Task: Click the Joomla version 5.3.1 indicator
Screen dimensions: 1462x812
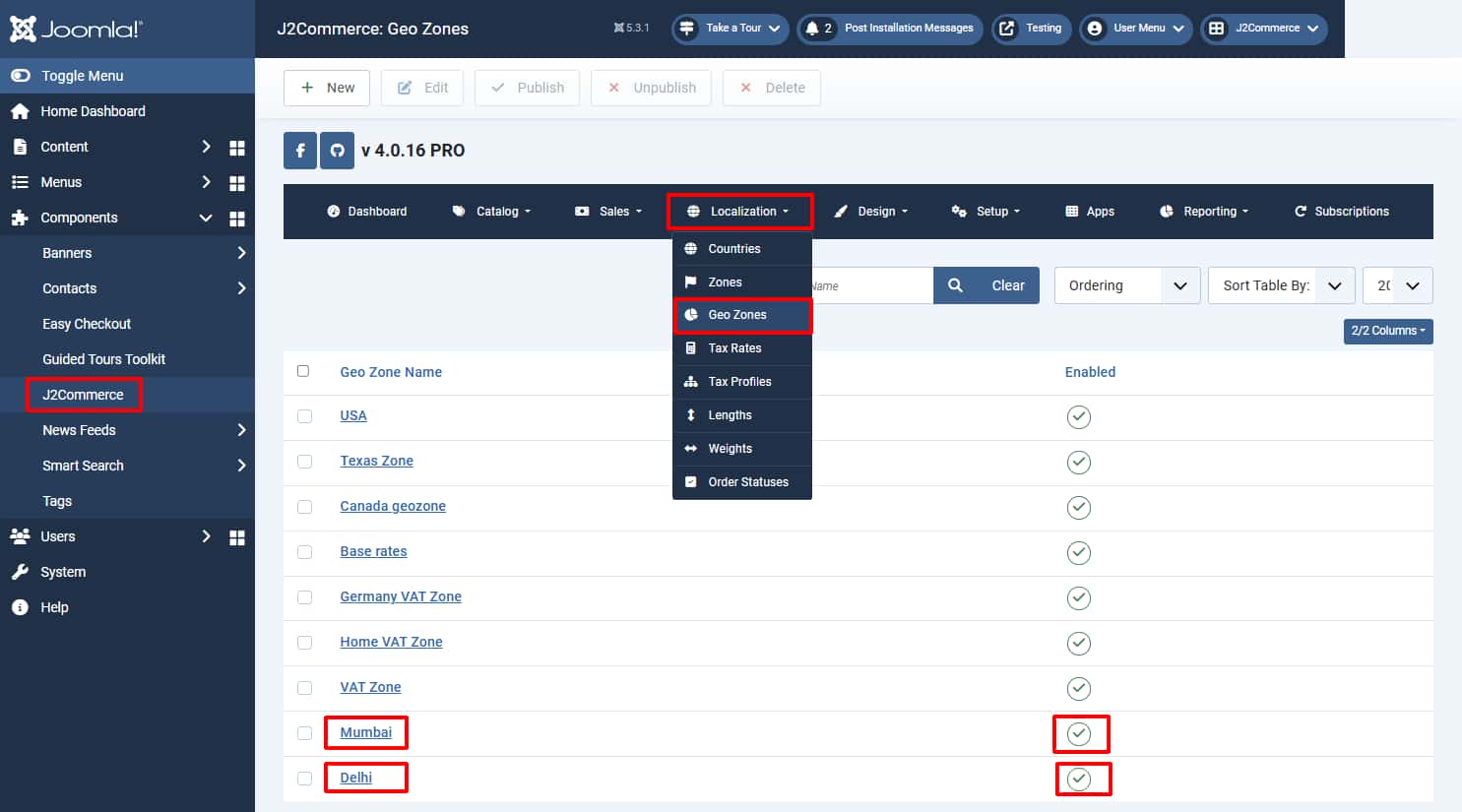Action: coord(631,28)
